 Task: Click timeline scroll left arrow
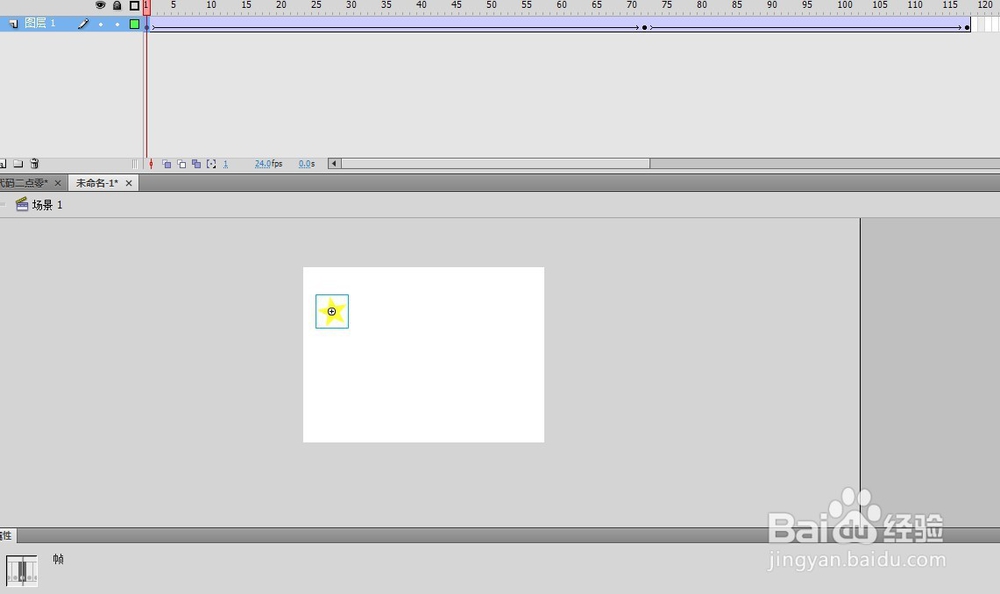[334, 164]
